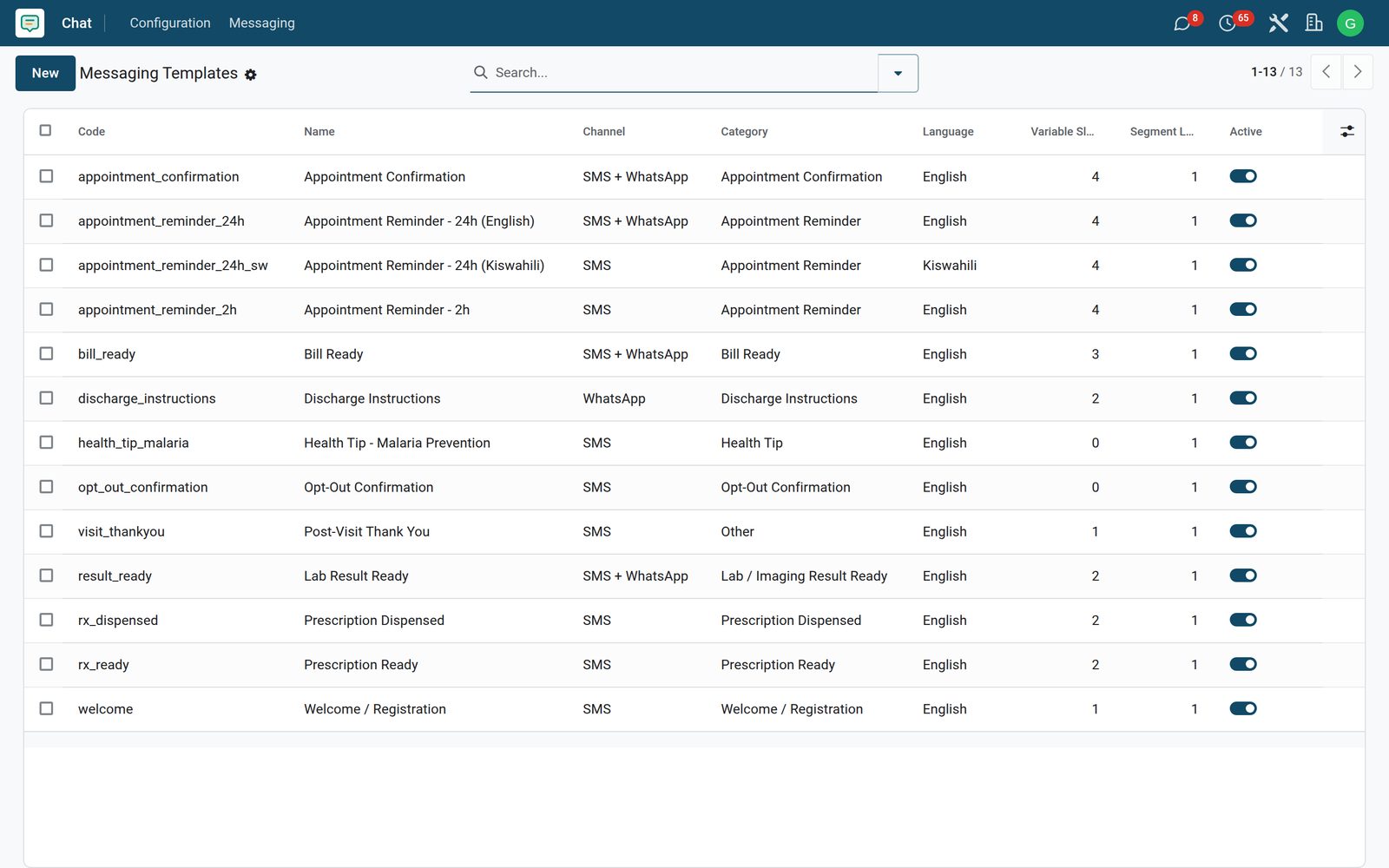Toggle Active switch for rx_dispensed
Image resolution: width=1389 pixels, height=868 pixels.
click(1243, 620)
